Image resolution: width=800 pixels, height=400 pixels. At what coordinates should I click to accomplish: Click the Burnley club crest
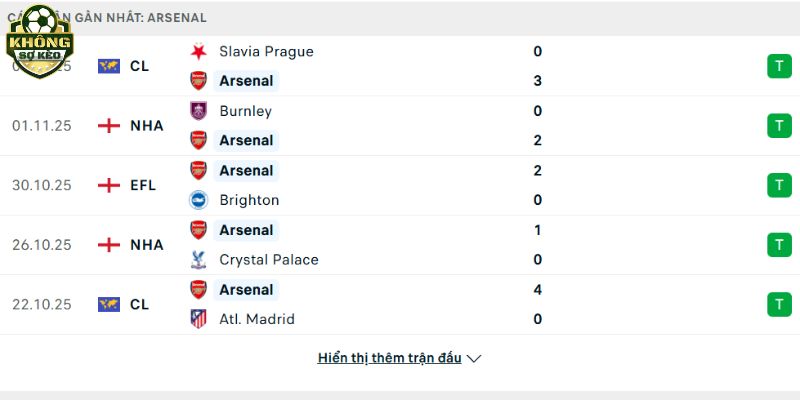click(198, 111)
